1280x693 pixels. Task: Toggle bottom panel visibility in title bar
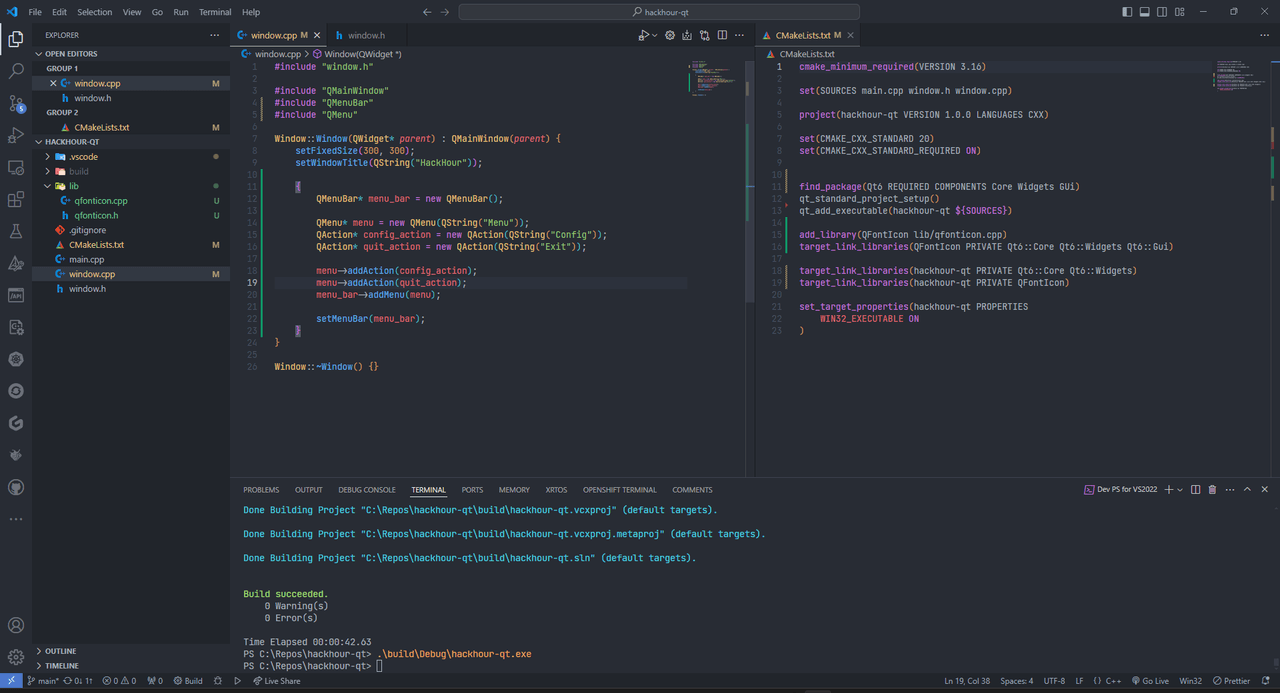[1144, 12]
